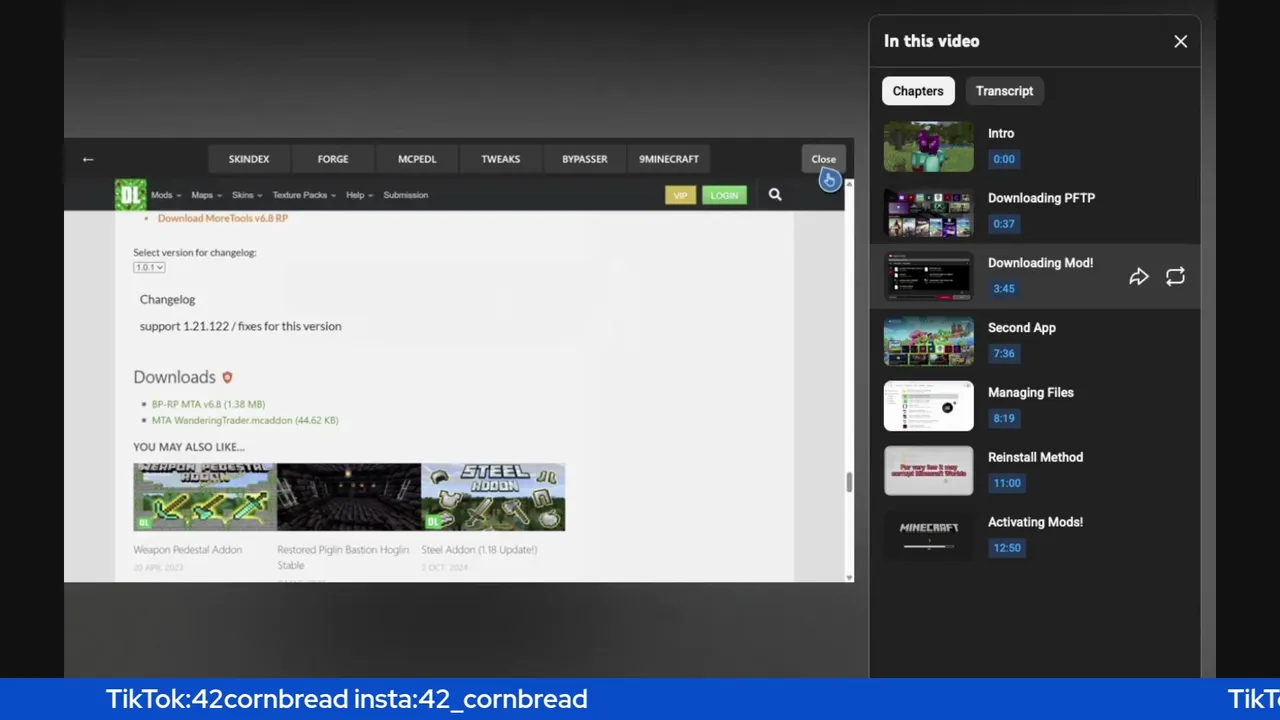The height and width of the screenshot is (720, 1280).
Task: Share the Downloading Mod! chapter
Action: click(1139, 277)
